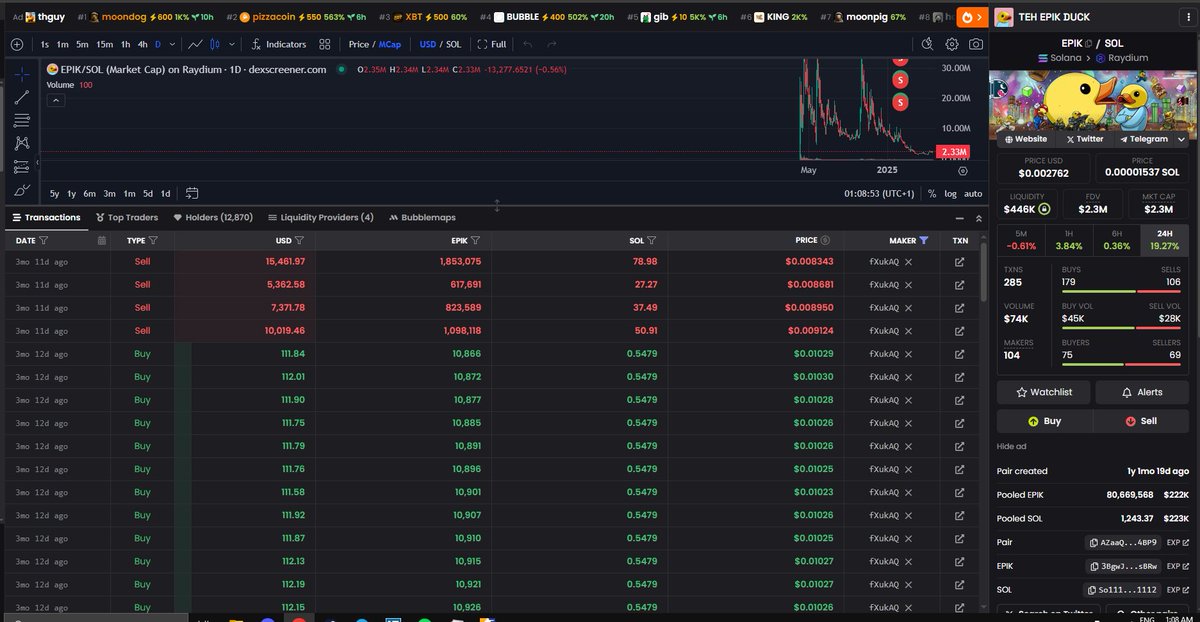Add EPIK to Watchlist

(1043, 392)
